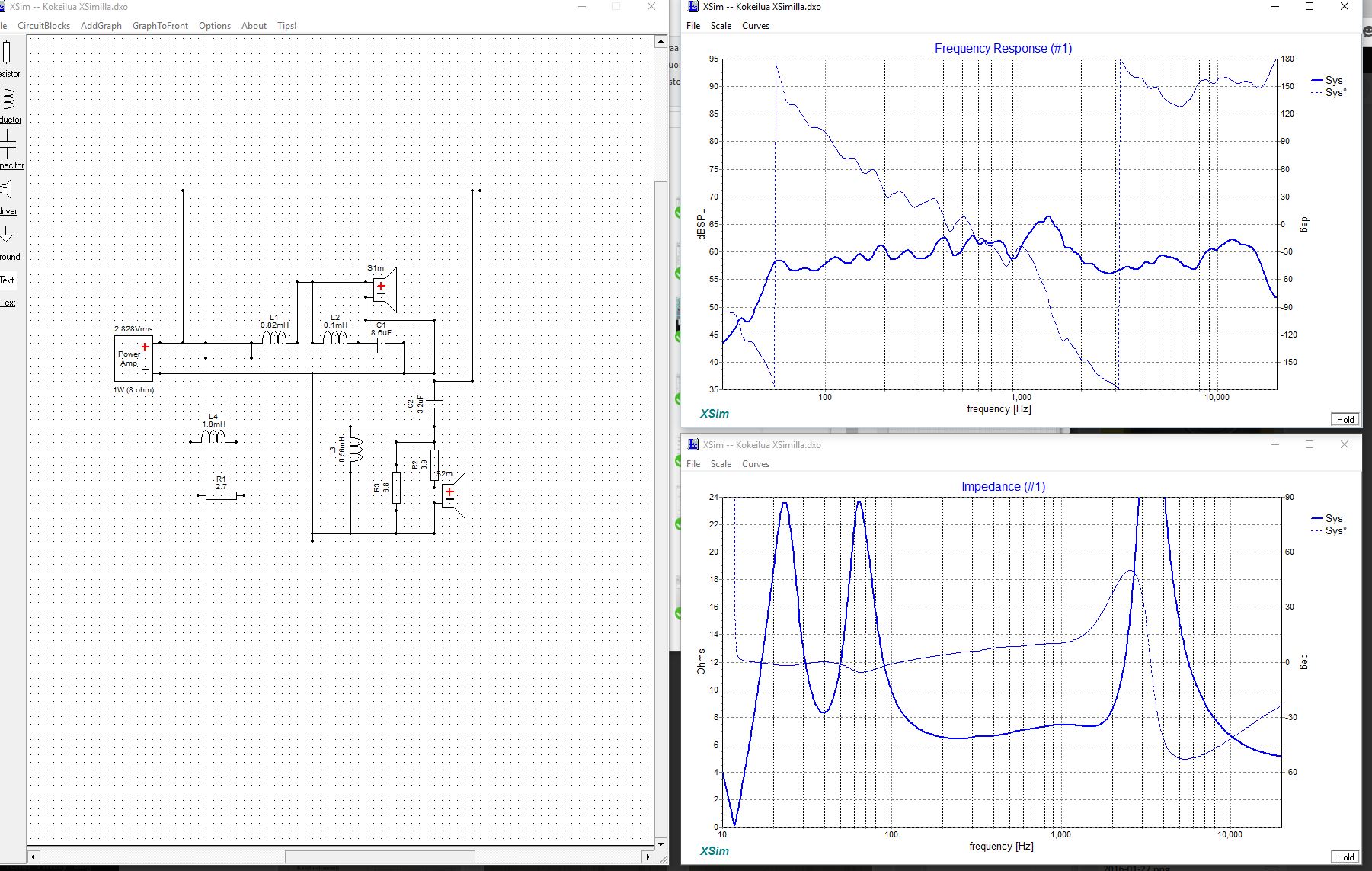Click the schematic vertical scrollbar down arrow

coord(660,844)
